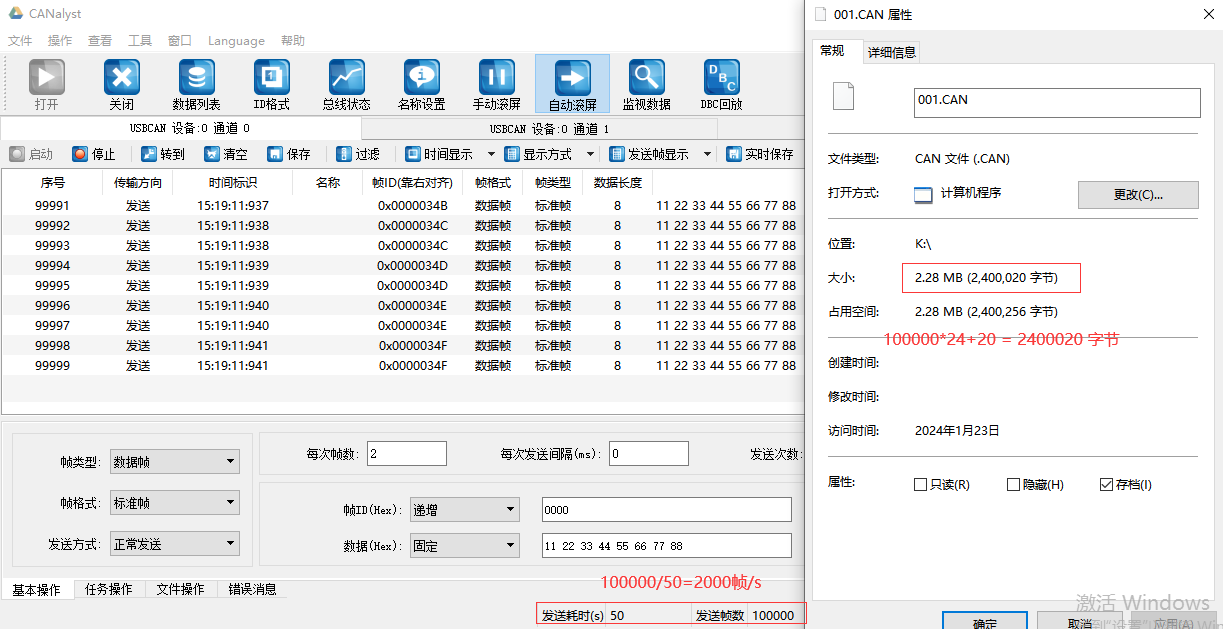This screenshot has height=629, width=1223.
Task: Expand the 帧类型 frame type dropdown
Action: coord(174,462)
